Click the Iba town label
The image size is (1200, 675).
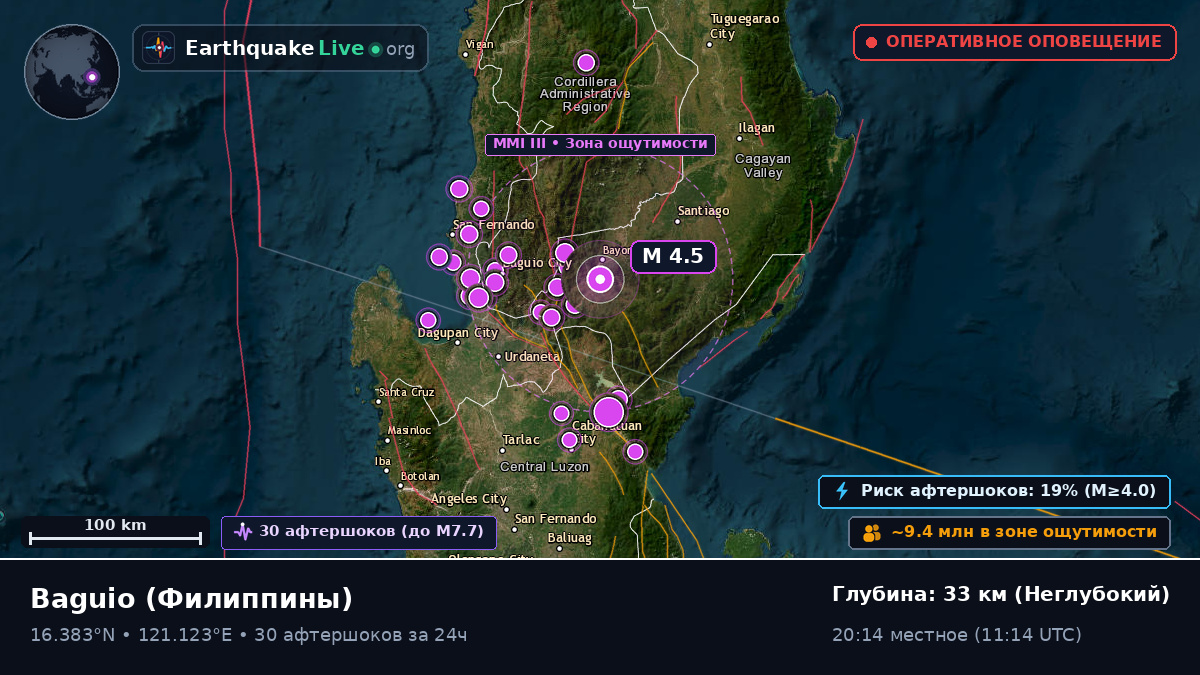coord(383,461)
